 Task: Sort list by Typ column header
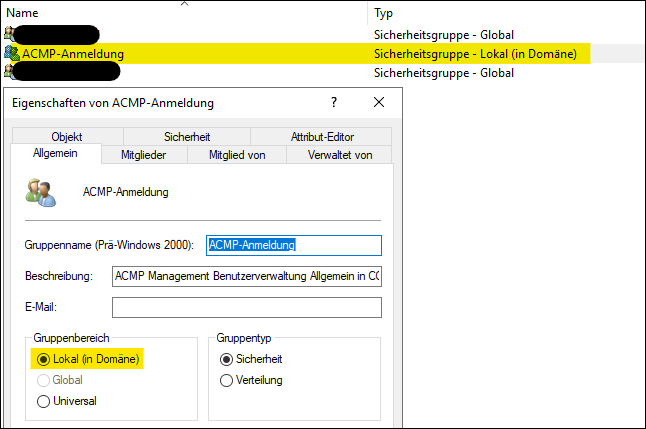(x=383, y=13)
